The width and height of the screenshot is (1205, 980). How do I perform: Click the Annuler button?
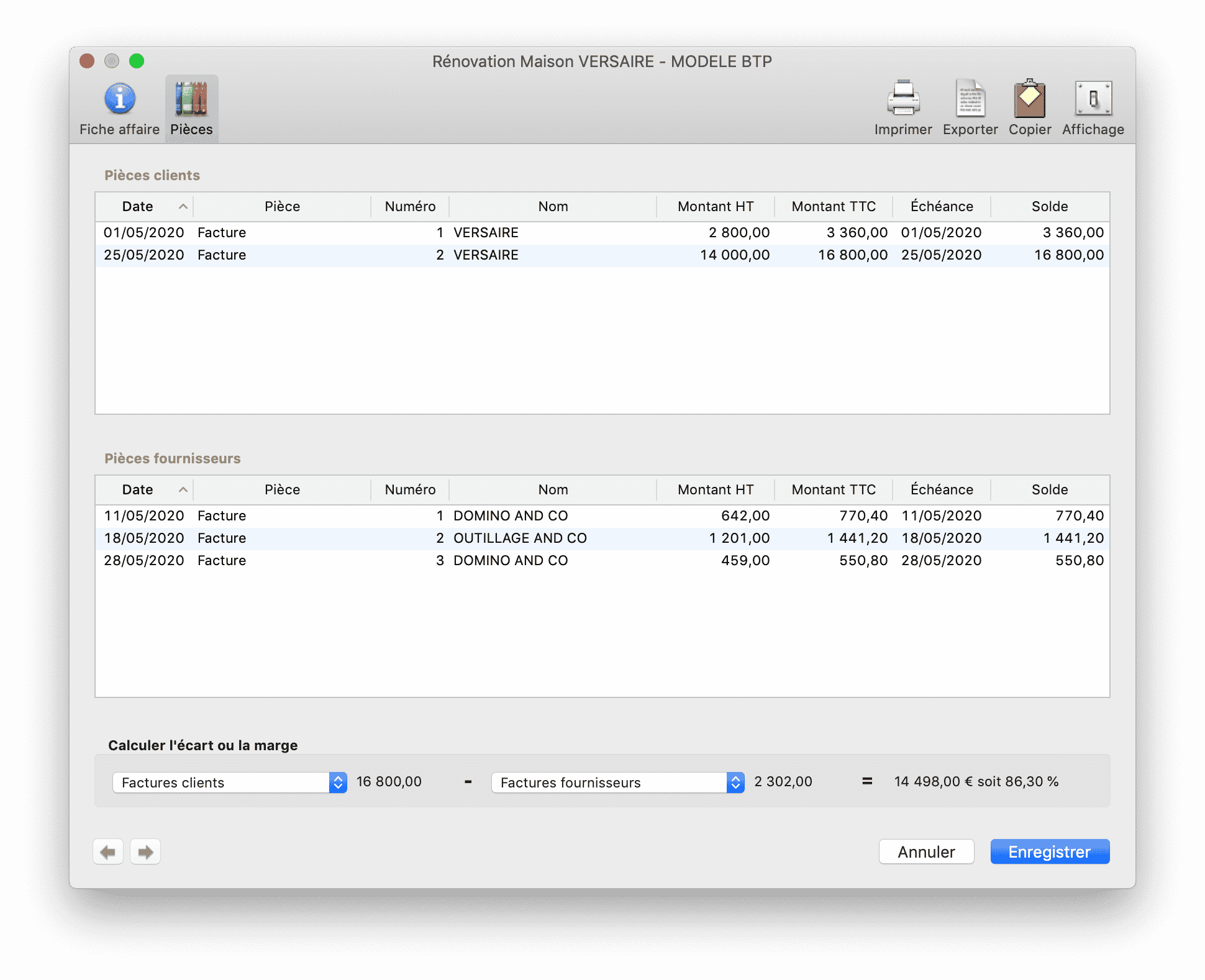pos(926,851)
